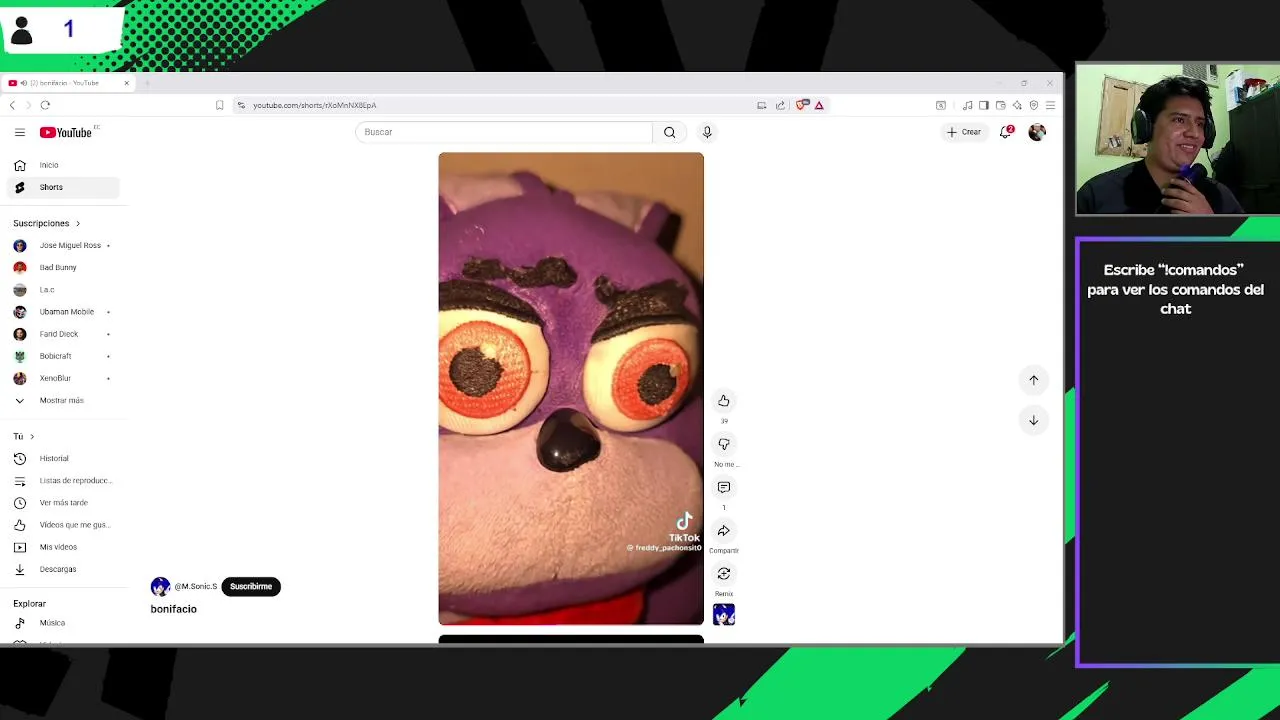This screenshot has height=720, width=1280.
Task: Open Listas de reproducción
Action: coord(62,480)
